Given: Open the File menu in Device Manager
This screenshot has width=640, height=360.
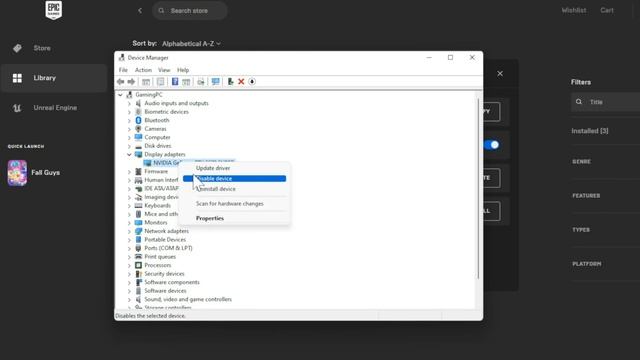Looking at the screenshot, I should [123, 70].
